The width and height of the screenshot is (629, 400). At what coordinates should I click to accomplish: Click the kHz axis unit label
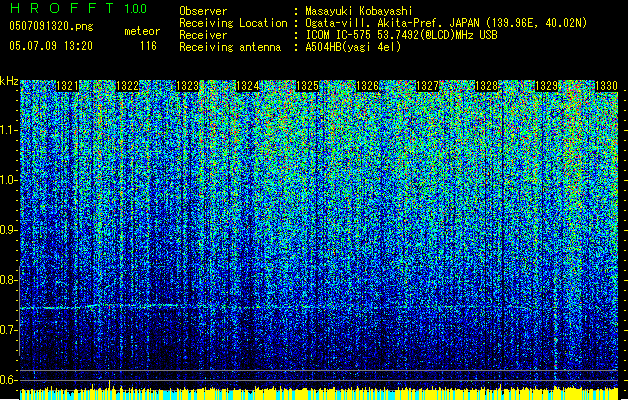pyautogui.click(x=9, y=81)
